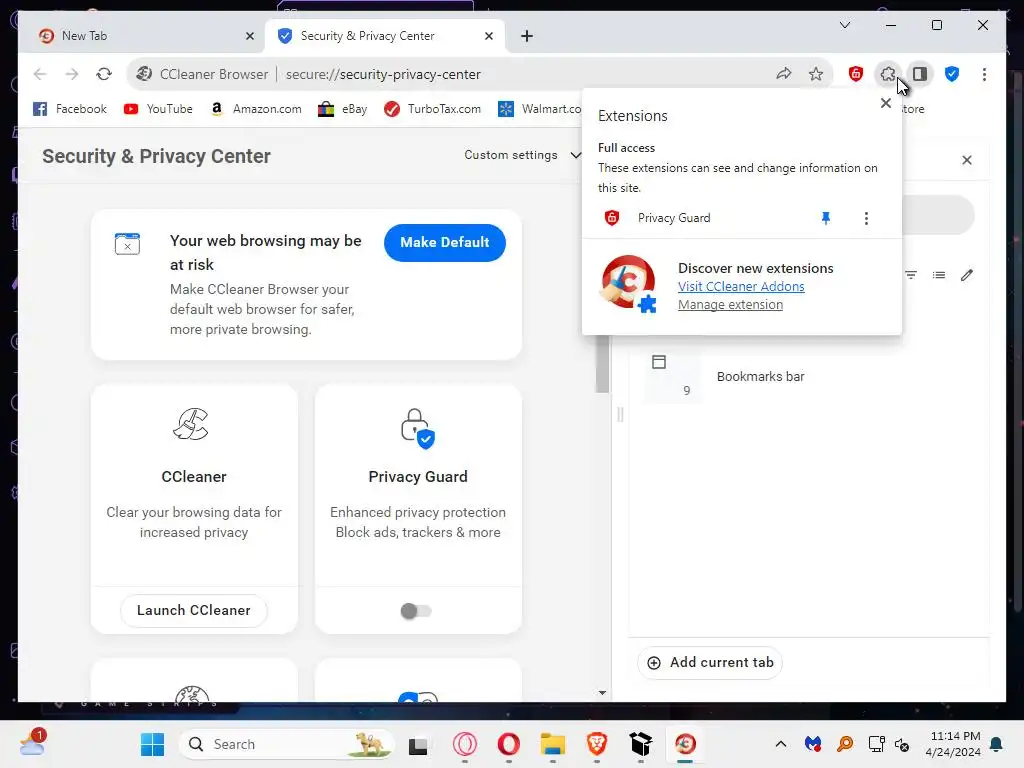The width and height of the screenshot is (1024, 768).
Task: Close the Extensions popup
Action: (x=886, y=103)
